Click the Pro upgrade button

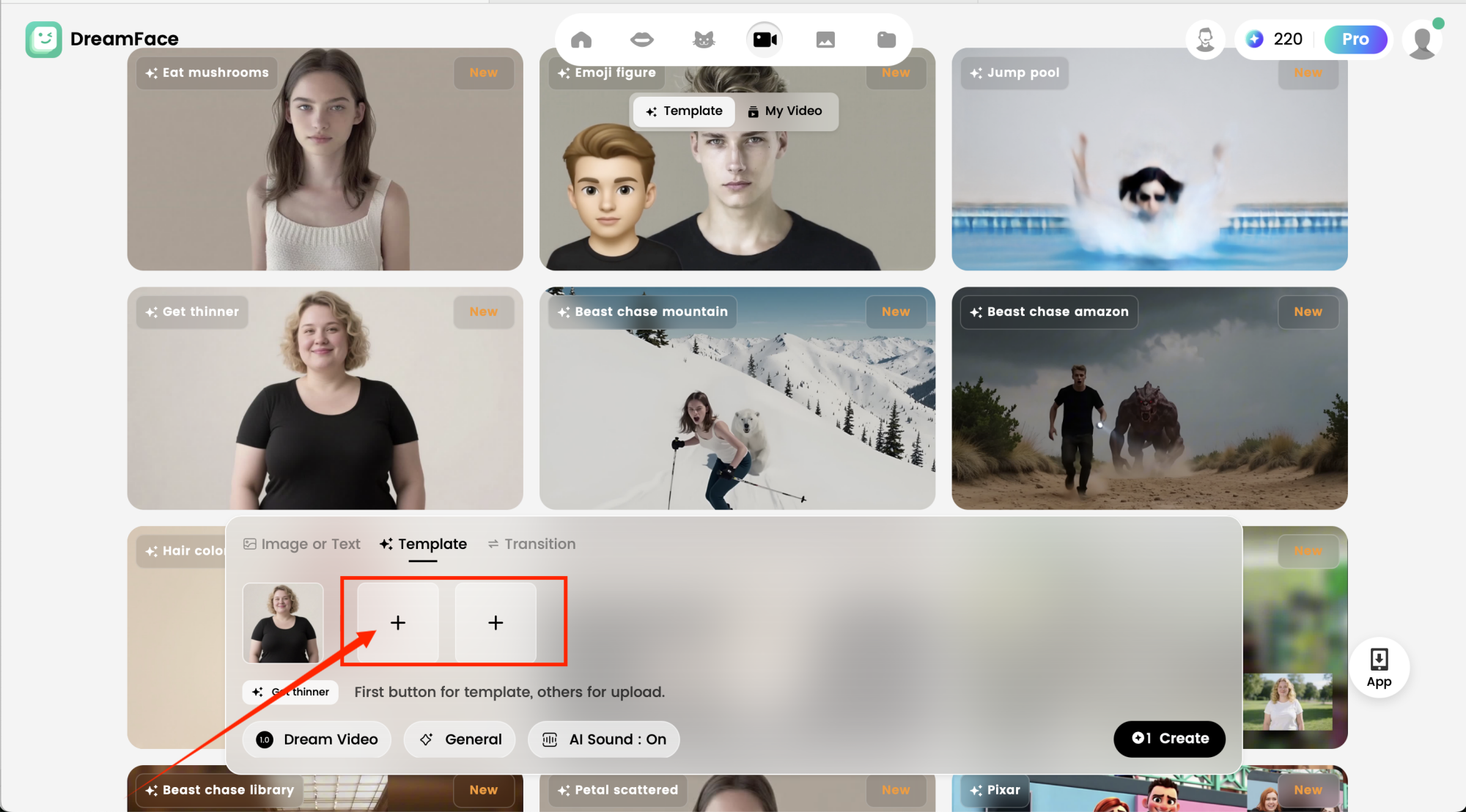(x=1355, y=40)
